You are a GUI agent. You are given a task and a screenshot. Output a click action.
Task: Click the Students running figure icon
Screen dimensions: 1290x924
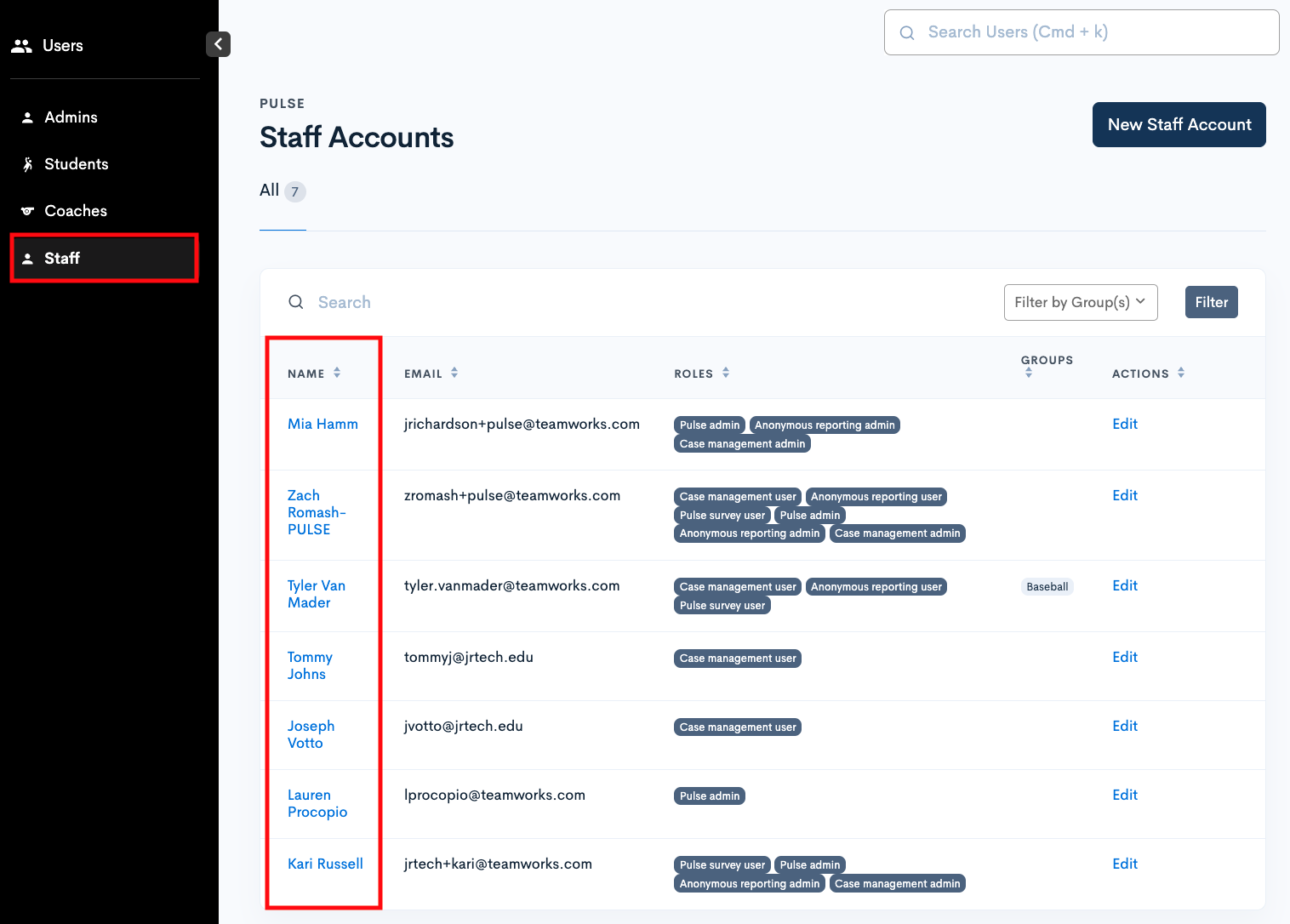(27, 164)
